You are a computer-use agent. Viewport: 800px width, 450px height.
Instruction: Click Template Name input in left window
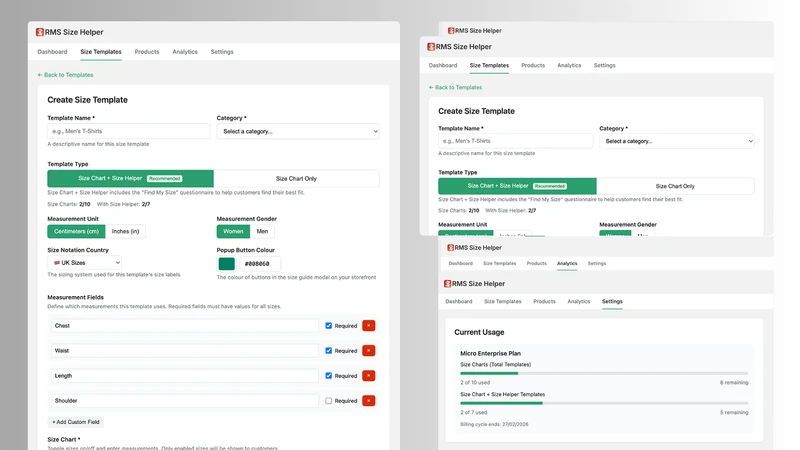click(x=129, y=131)
